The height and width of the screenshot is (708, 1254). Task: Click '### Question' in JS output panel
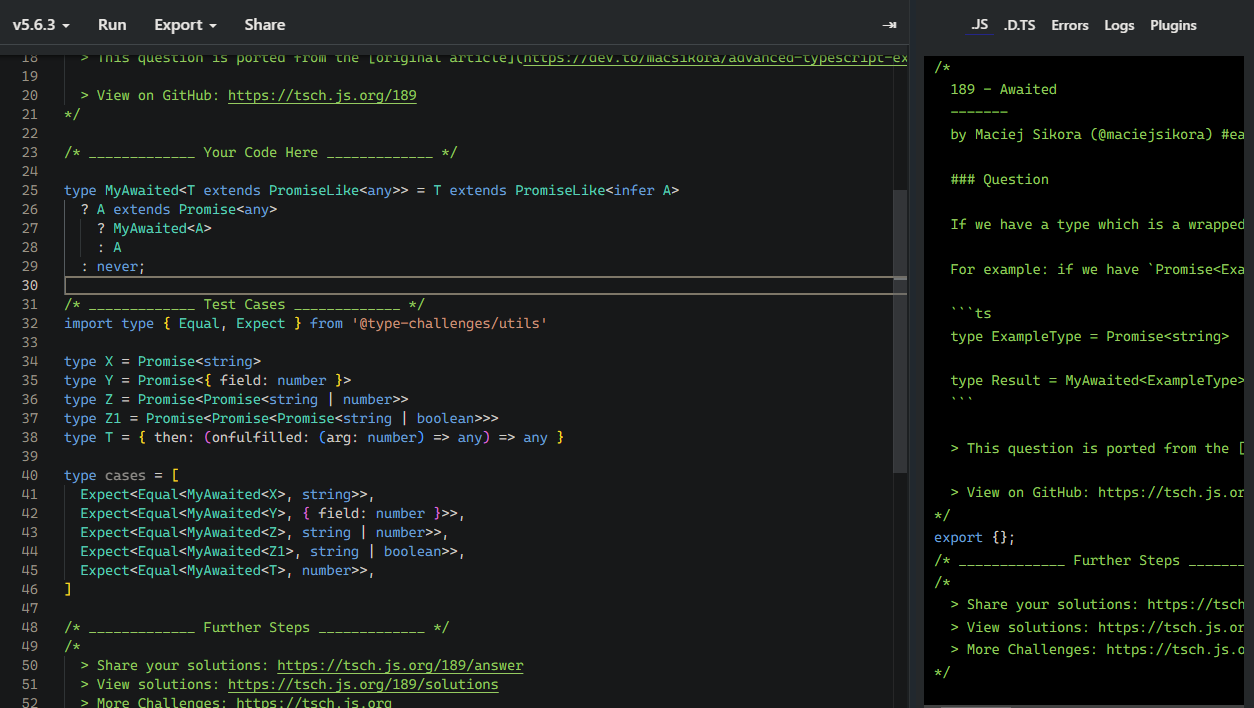[x=1000, y=180]
